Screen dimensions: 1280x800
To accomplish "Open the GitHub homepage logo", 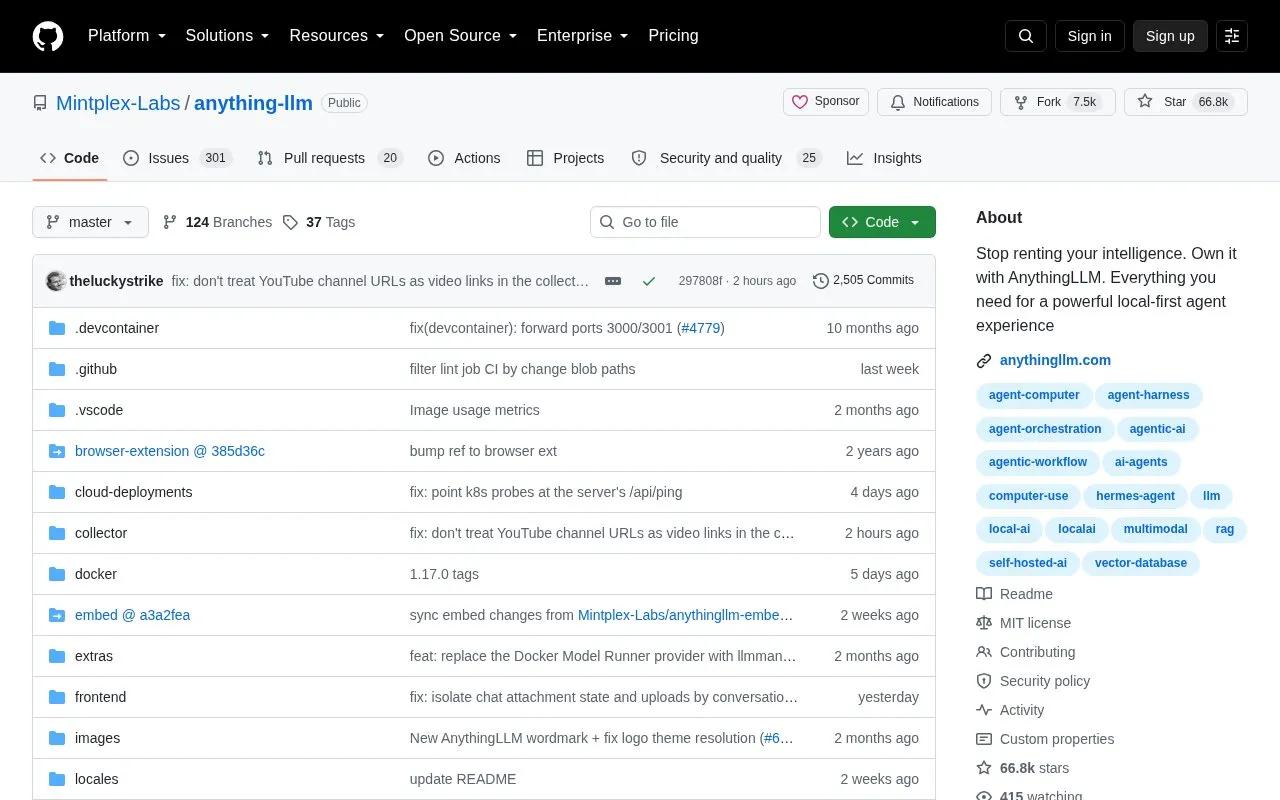I will tap(48, 36).
